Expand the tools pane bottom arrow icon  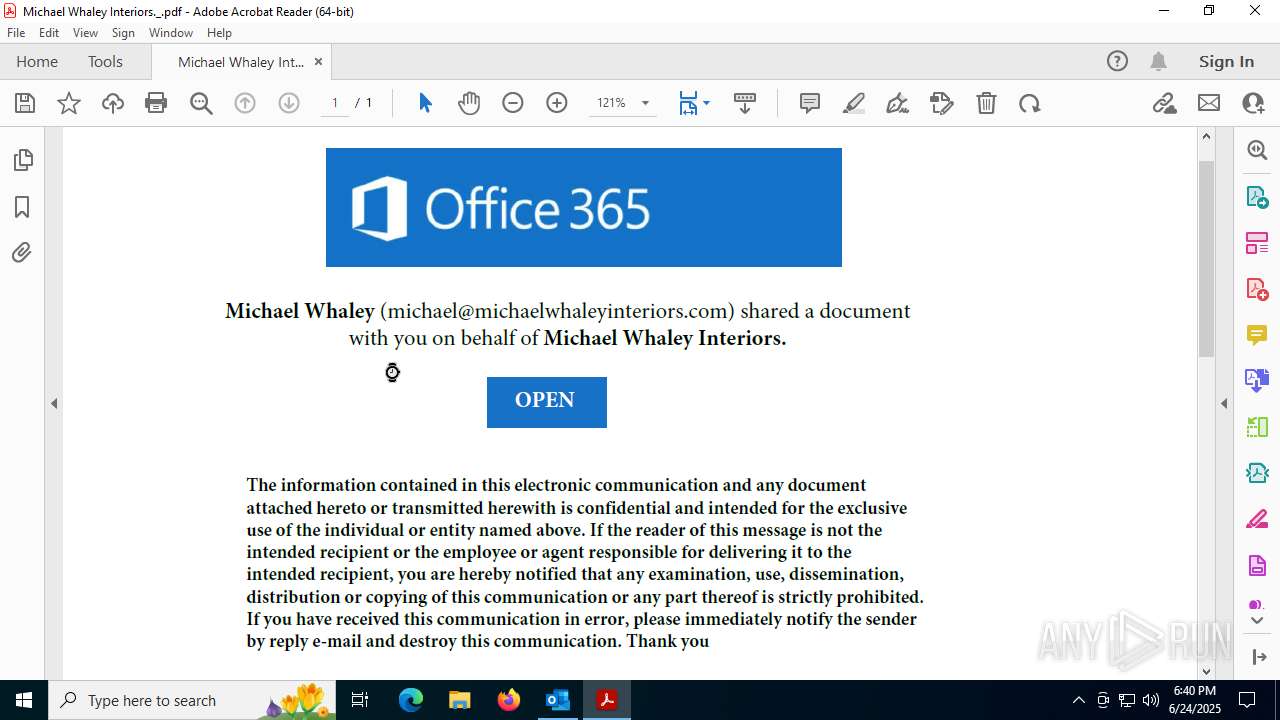click(x=1257, y=656)
